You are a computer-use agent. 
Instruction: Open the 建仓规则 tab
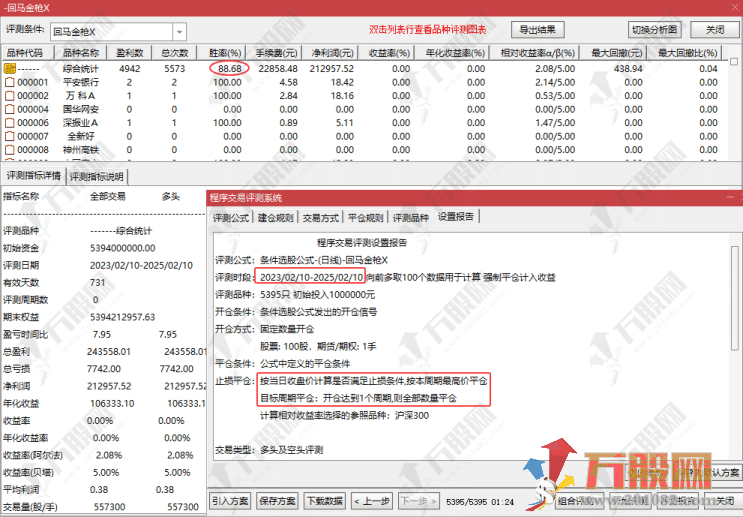tap(276, 218)
